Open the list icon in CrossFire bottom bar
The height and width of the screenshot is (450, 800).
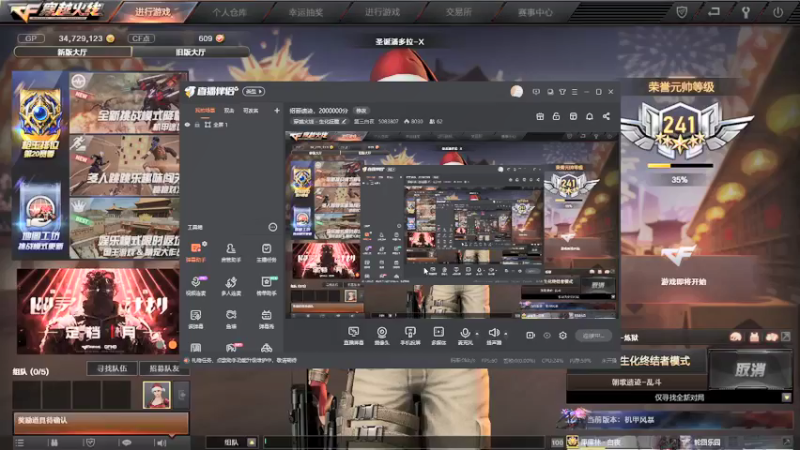pyautogui.click(x=19, y=442)
